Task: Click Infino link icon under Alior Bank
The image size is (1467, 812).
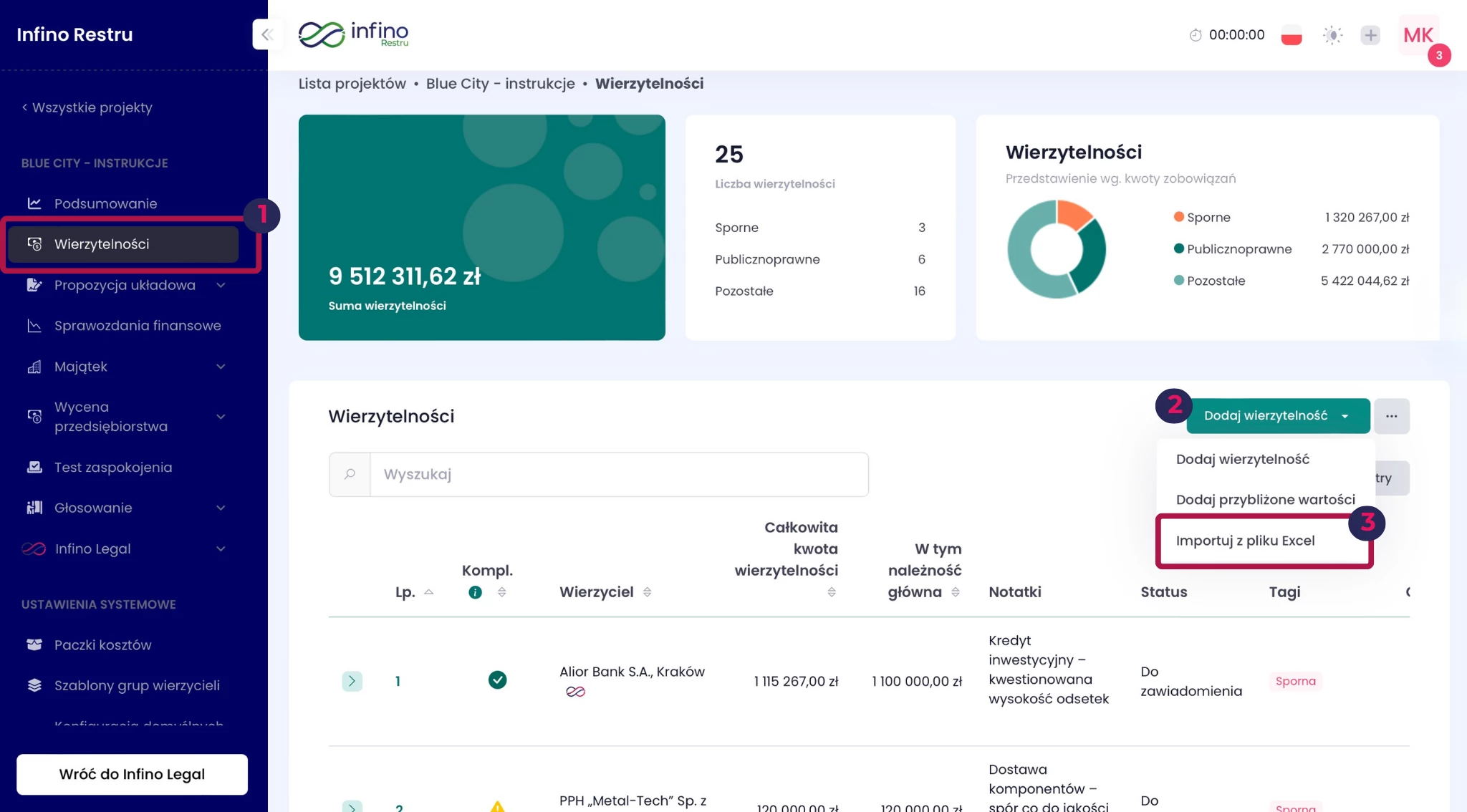Action: [x=575, y=692]
